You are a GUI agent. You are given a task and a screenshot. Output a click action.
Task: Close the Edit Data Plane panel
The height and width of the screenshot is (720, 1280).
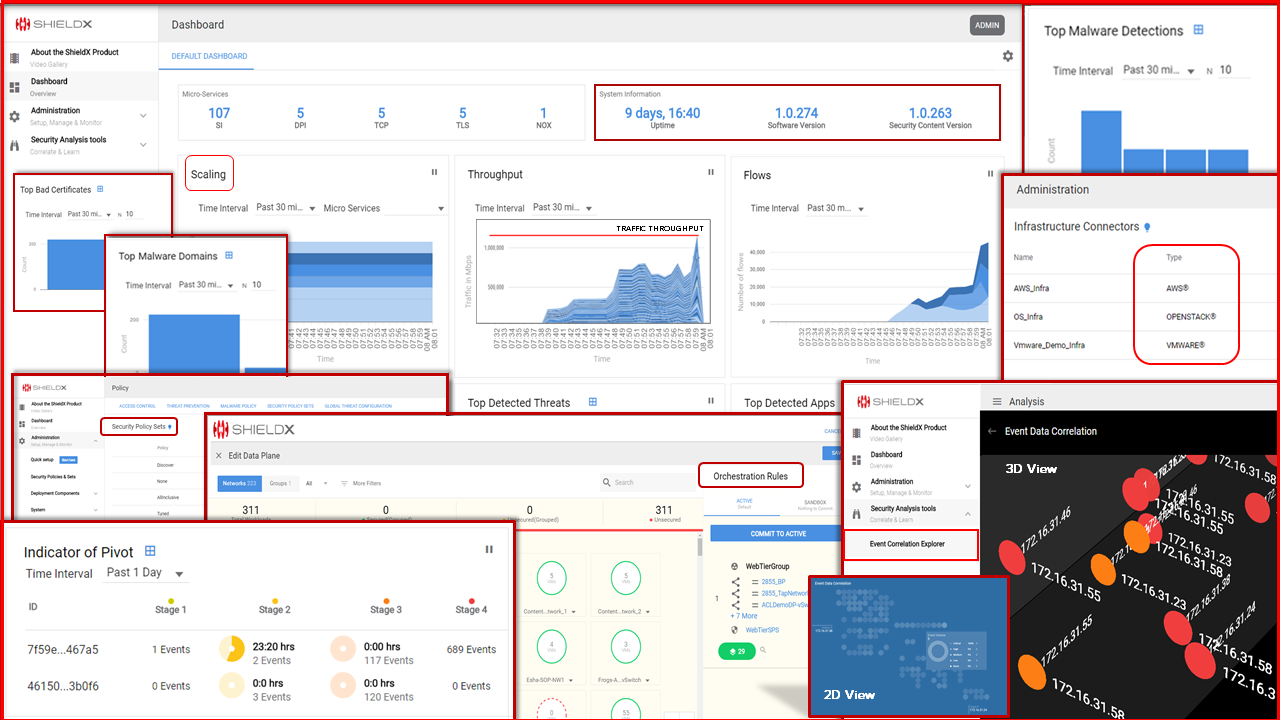coord(219,455)
